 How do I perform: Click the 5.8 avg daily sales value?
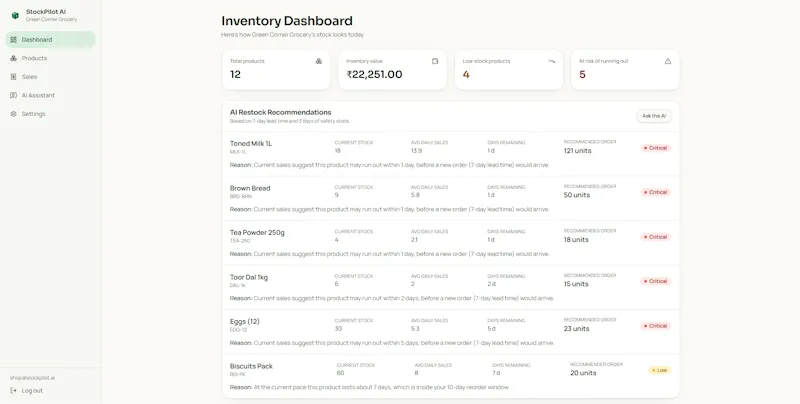click(415, 195)
